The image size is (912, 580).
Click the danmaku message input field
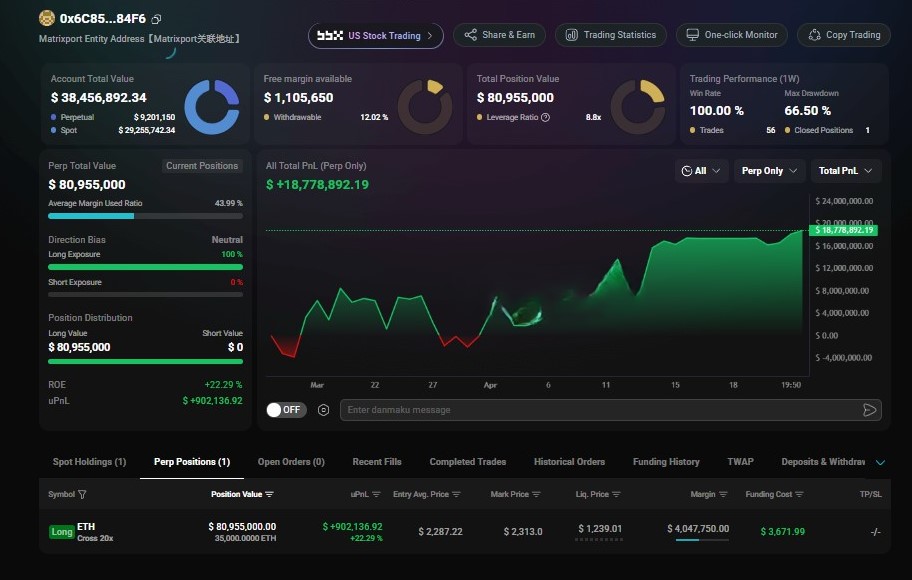[598, 410]
